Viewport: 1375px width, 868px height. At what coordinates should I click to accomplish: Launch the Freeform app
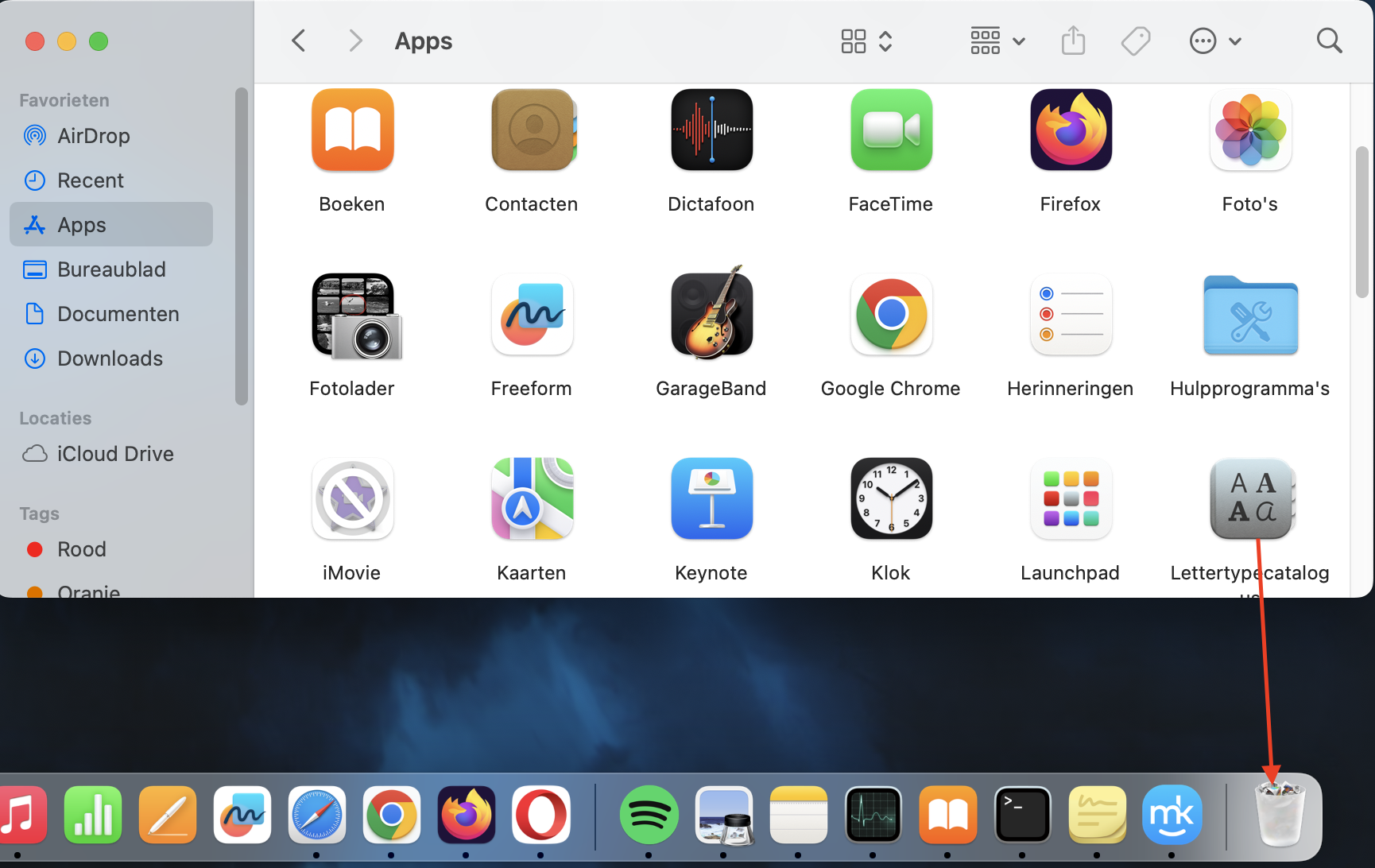tap(531, 315)
